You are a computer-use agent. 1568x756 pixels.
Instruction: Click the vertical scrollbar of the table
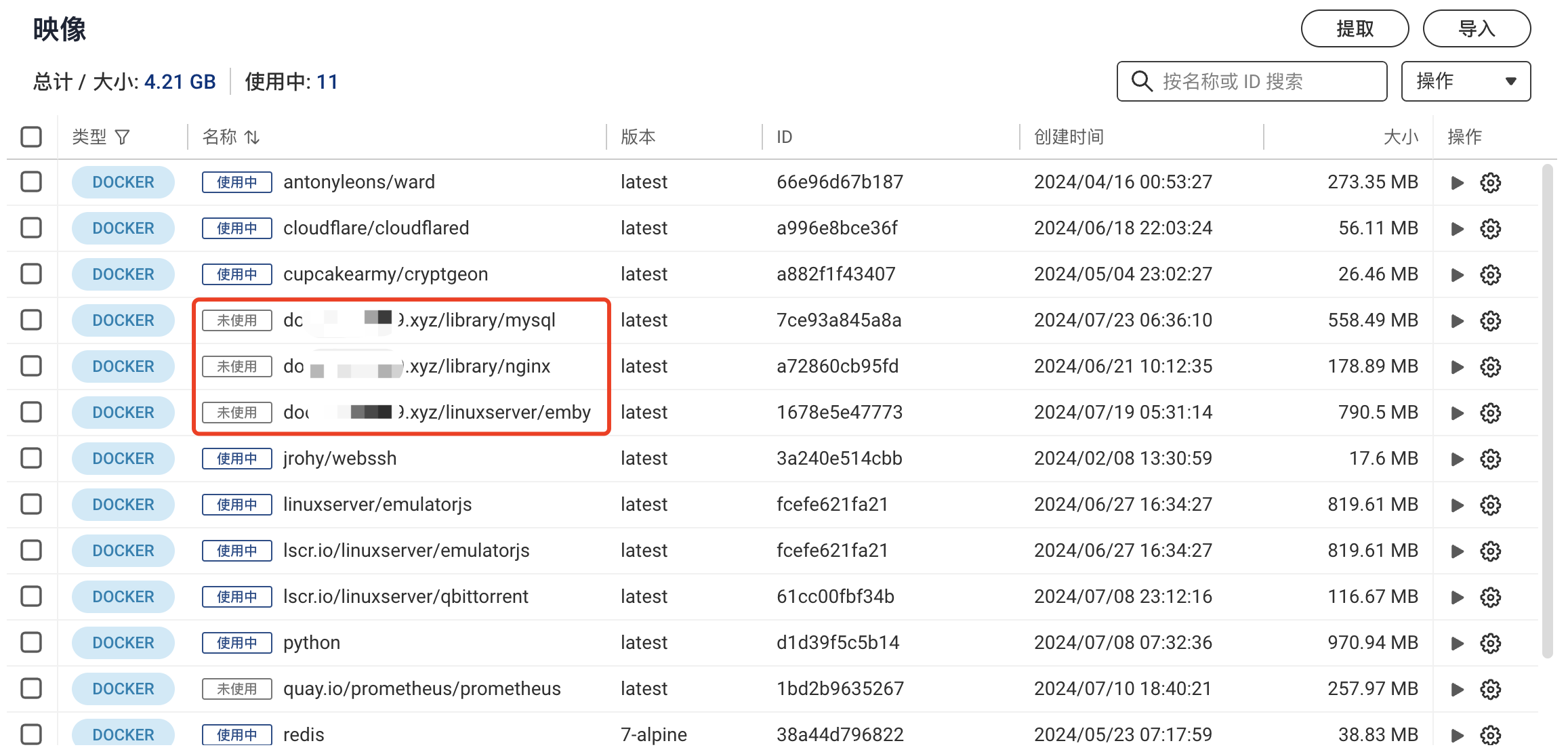(x=1547, y=411)
